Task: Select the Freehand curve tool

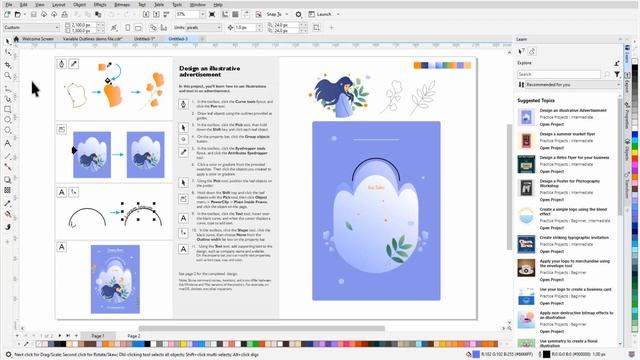Action: [x=8, y=89]
